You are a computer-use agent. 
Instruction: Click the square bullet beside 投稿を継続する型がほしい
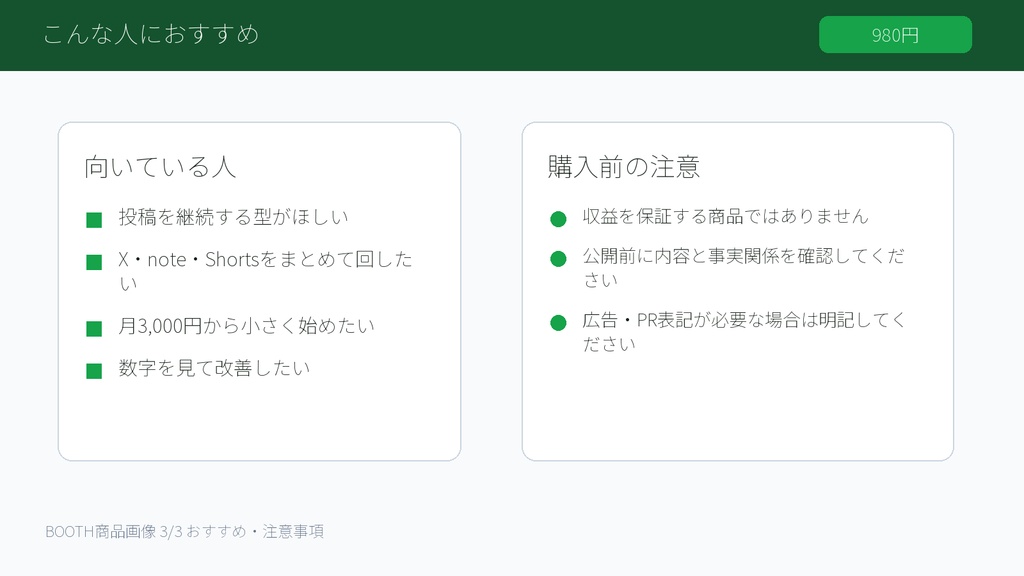(94, 220)
